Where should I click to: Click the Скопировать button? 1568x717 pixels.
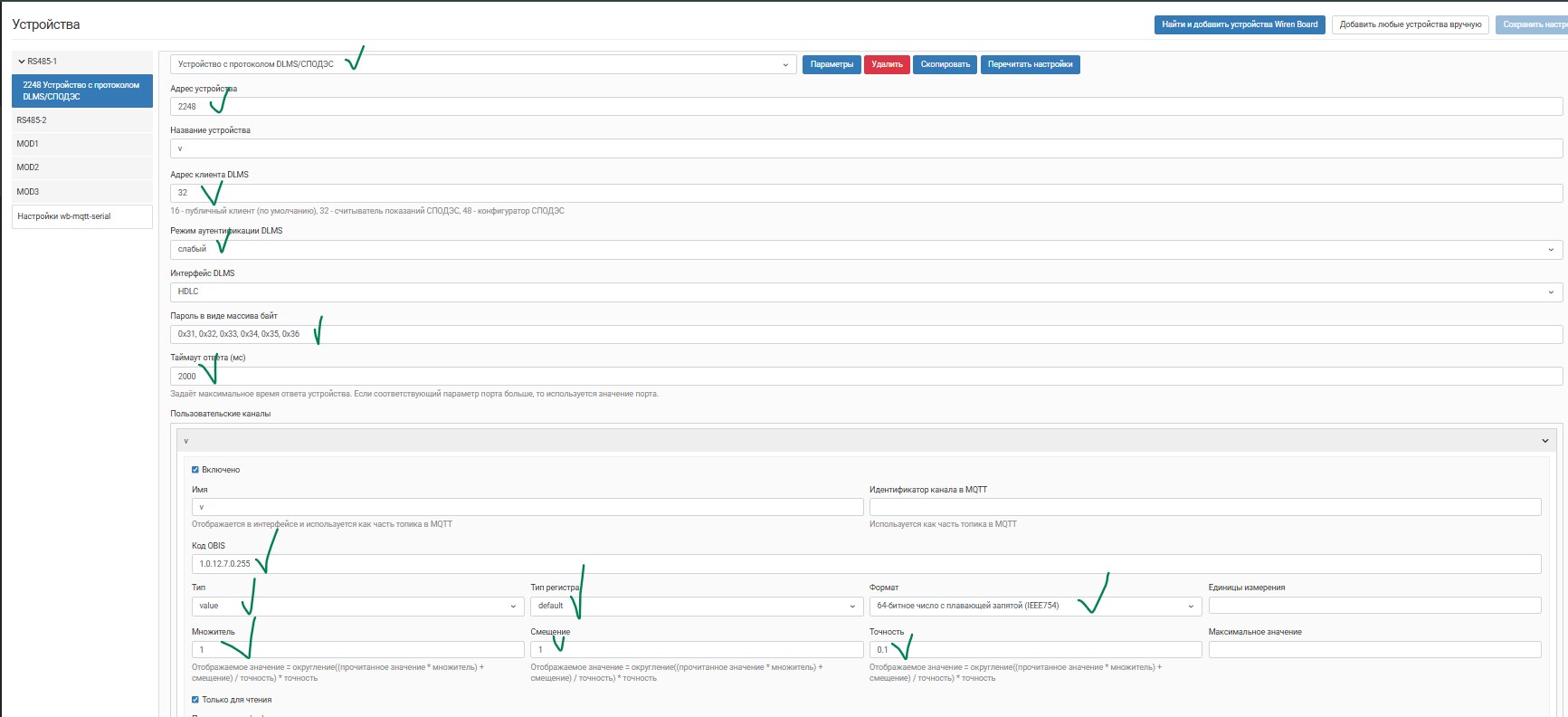click(x=945, y=64)
